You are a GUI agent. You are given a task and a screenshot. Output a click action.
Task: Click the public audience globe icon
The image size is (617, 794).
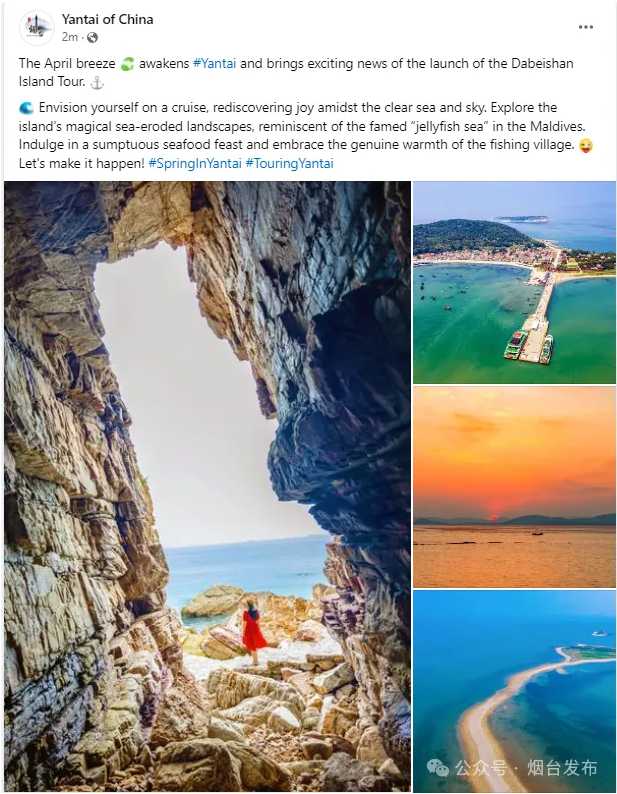(x=92, y=37)
